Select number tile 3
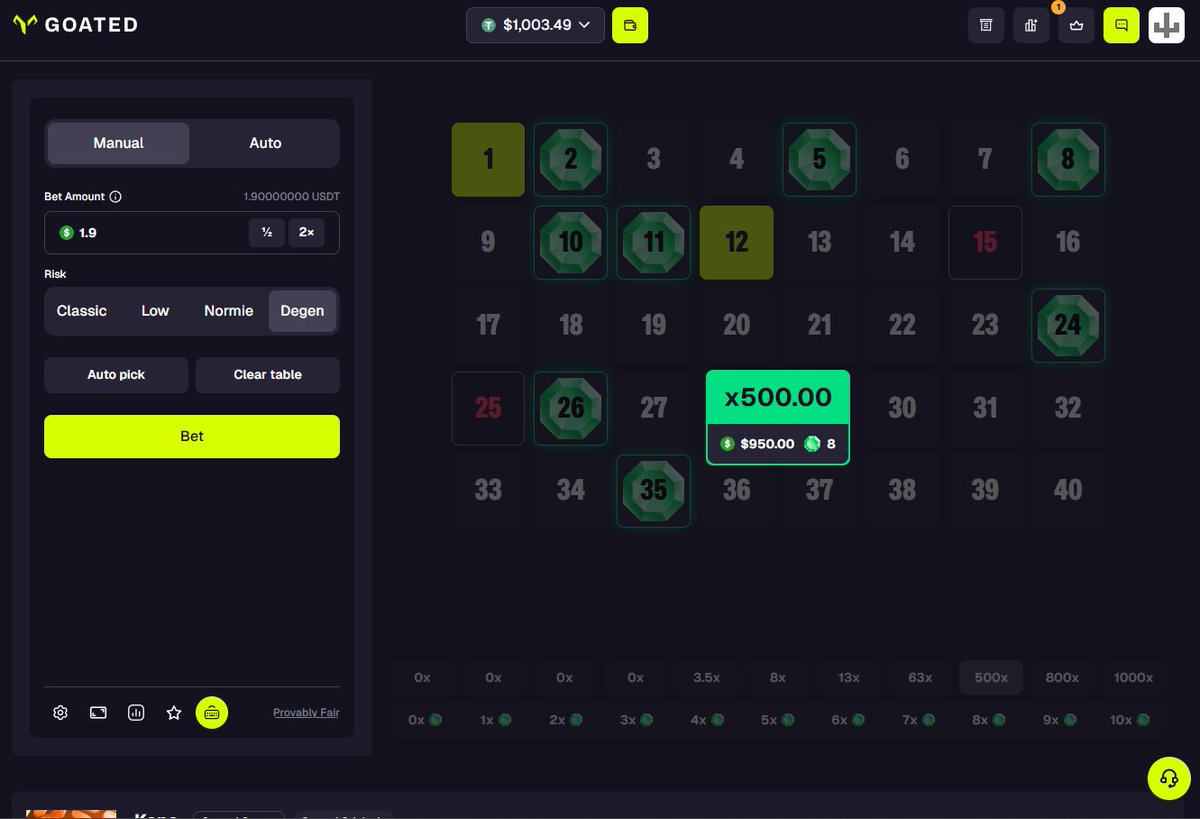The width and height of the screenshot is (1200, 819). [653, 159]
